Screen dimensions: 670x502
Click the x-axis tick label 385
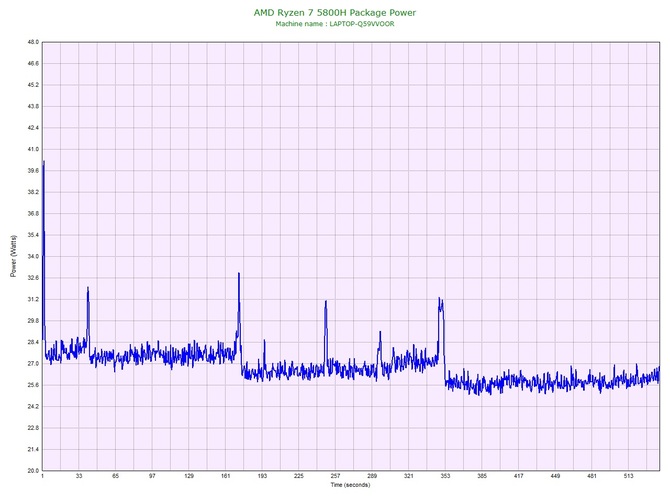pyautogui.click(x=482, y=476)
